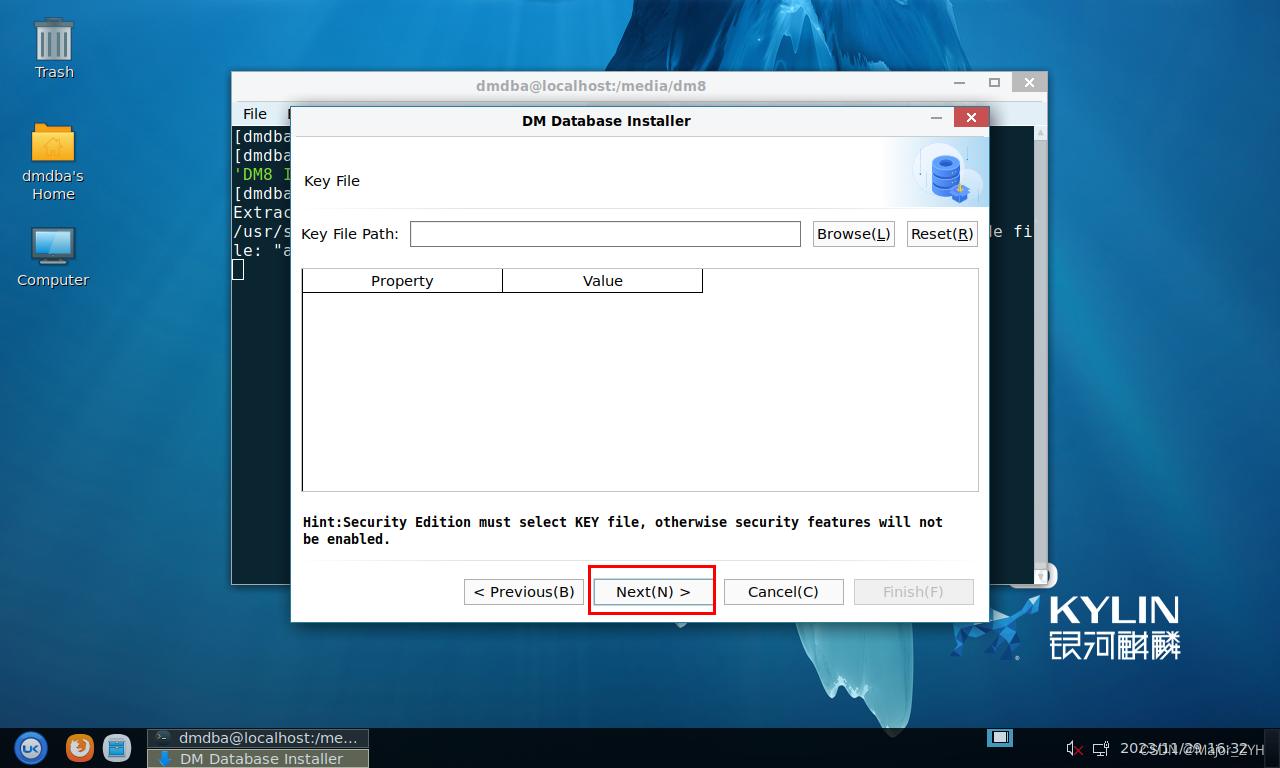Click the show desktop strip at taskbar end

[1271, 748]
